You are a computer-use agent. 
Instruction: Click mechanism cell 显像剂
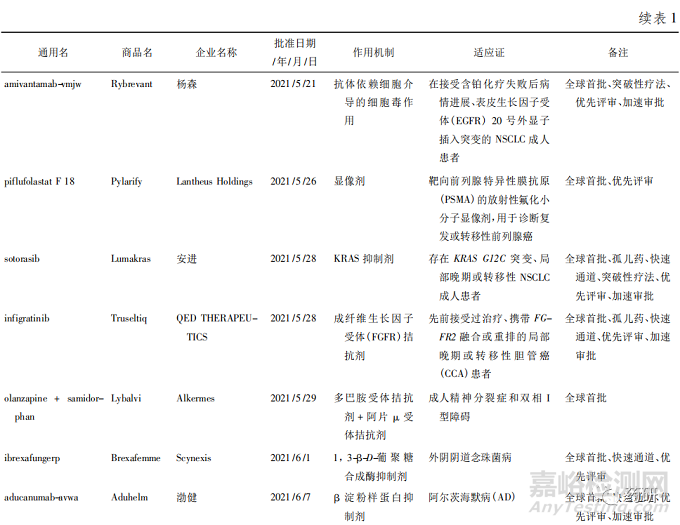349,181
